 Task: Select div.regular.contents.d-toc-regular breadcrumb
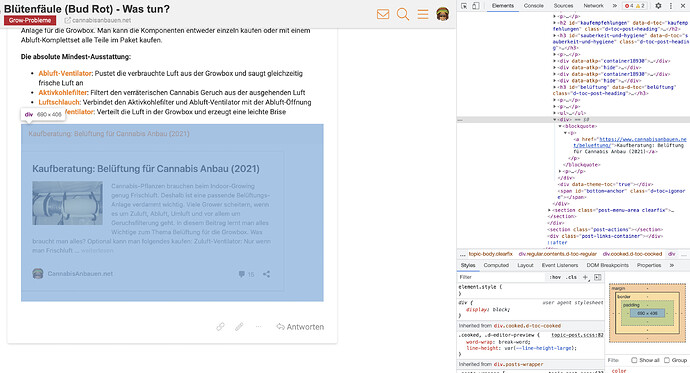click(x=558, y=254)
